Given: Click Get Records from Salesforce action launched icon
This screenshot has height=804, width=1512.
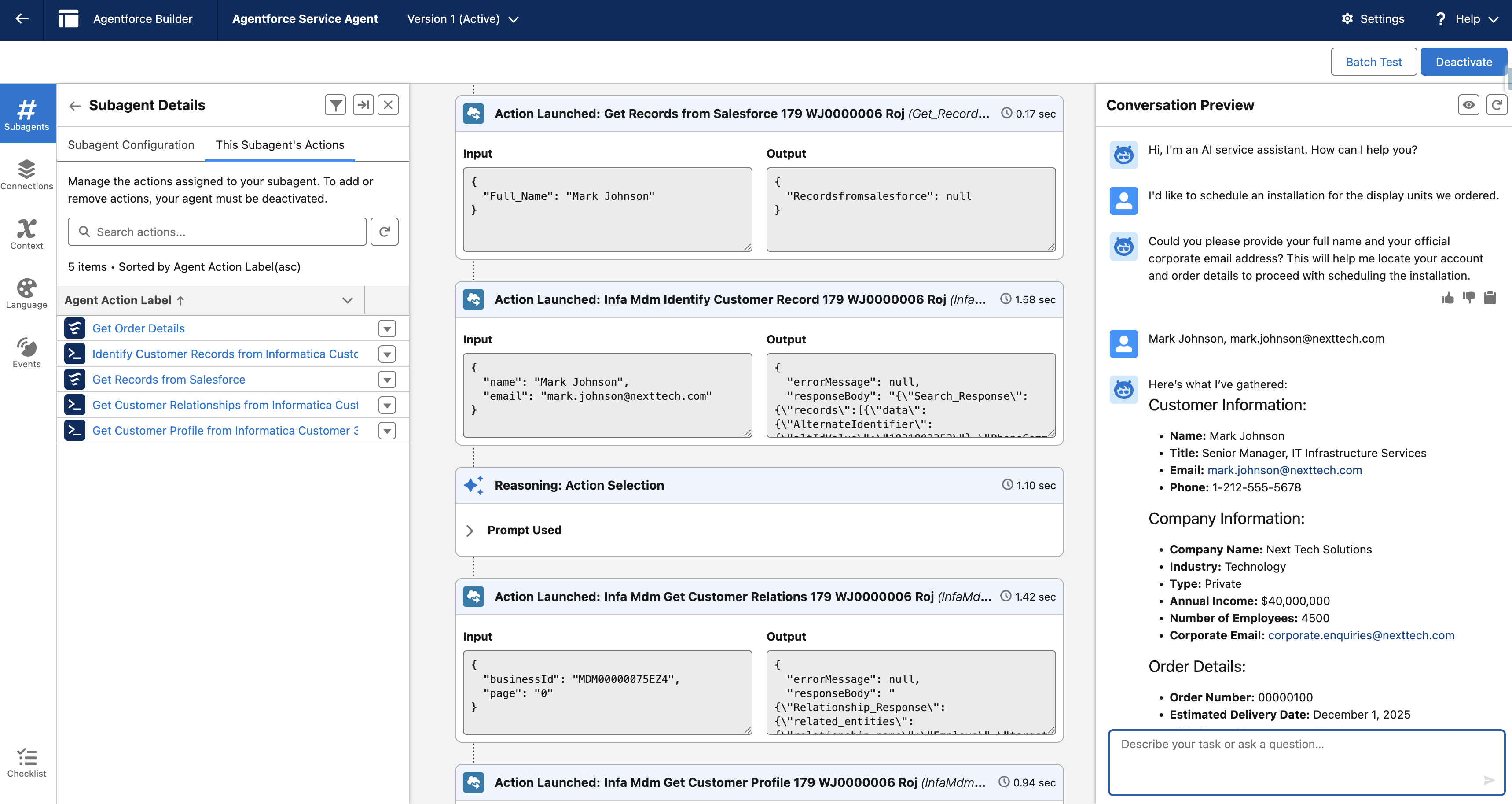Looking at the screenshot, I should [473, 113].
